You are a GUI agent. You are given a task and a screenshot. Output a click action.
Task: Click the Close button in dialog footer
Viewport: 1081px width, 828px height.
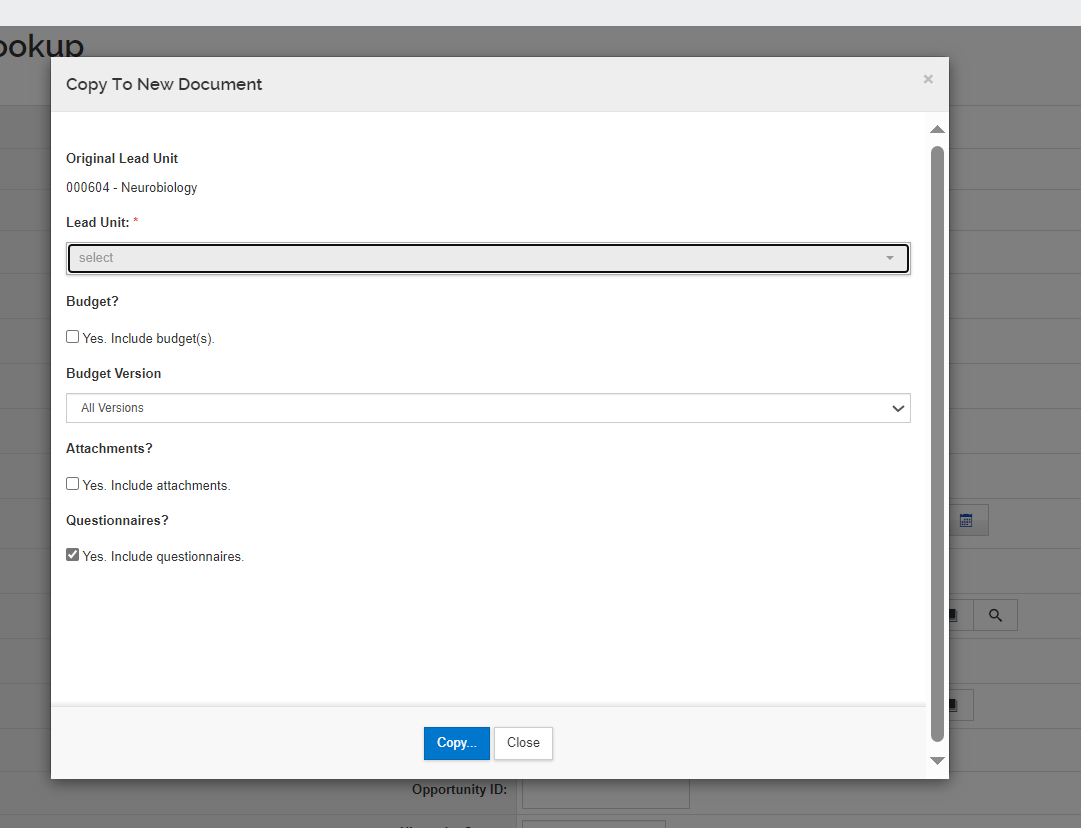coord(523,743)
